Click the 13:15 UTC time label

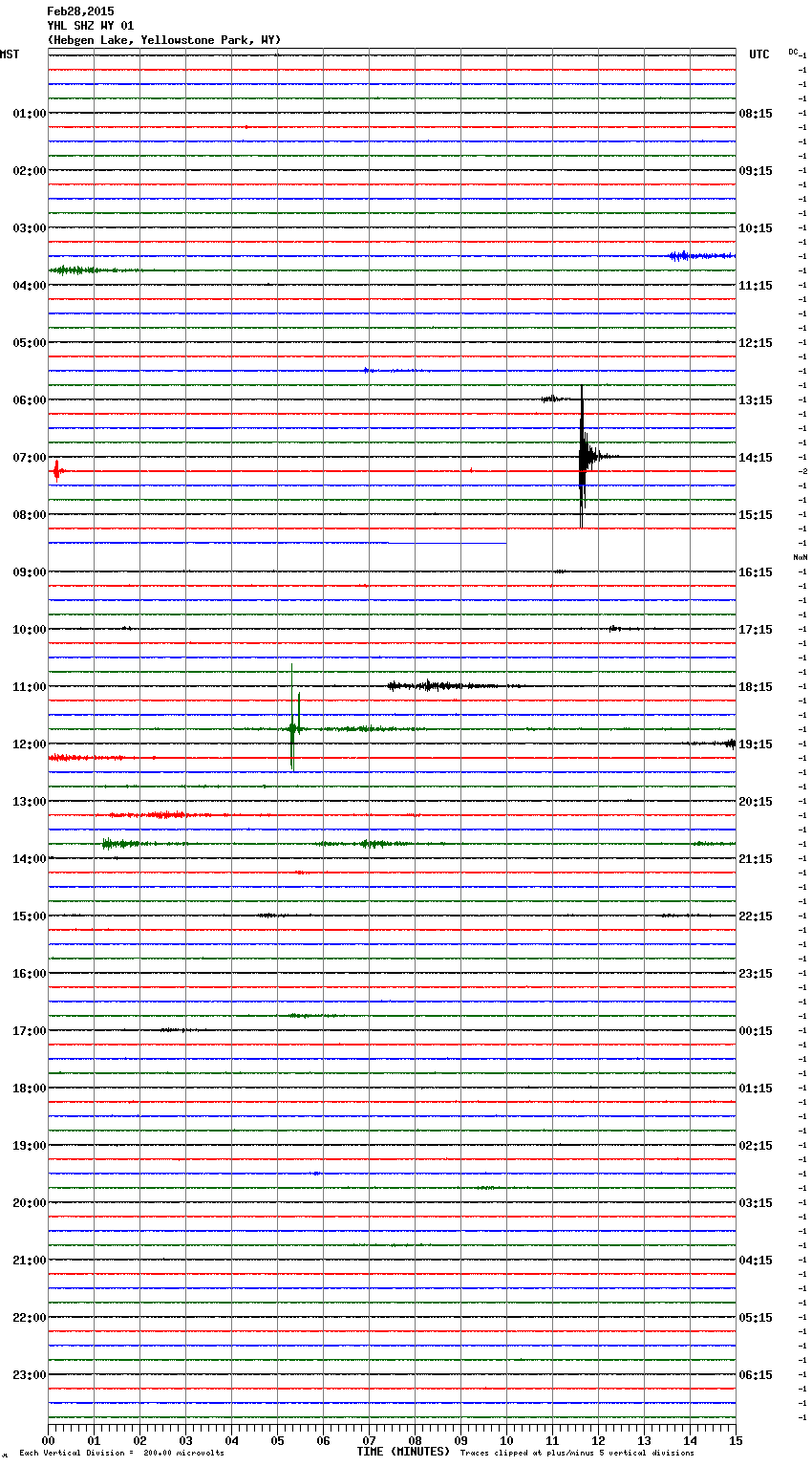(756, 400)
